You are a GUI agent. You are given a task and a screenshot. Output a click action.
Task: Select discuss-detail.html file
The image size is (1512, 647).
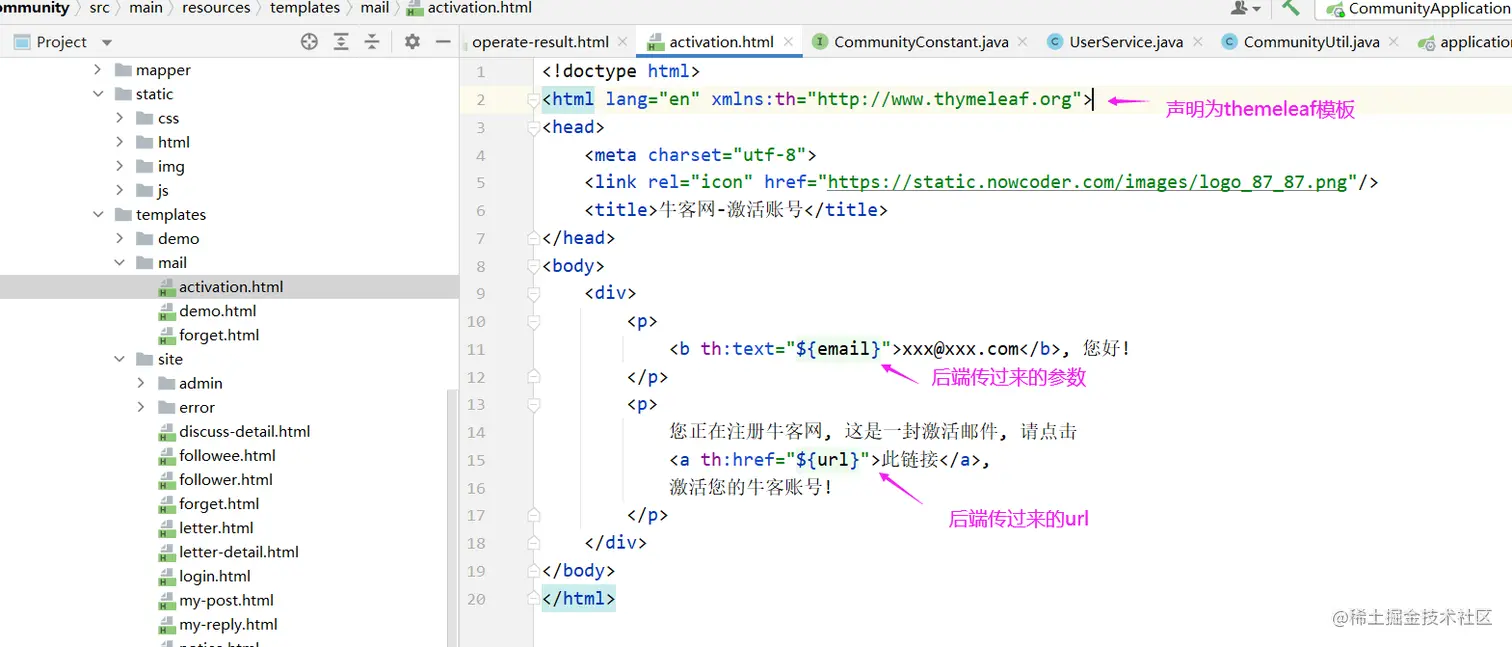(x=244, y=431)
